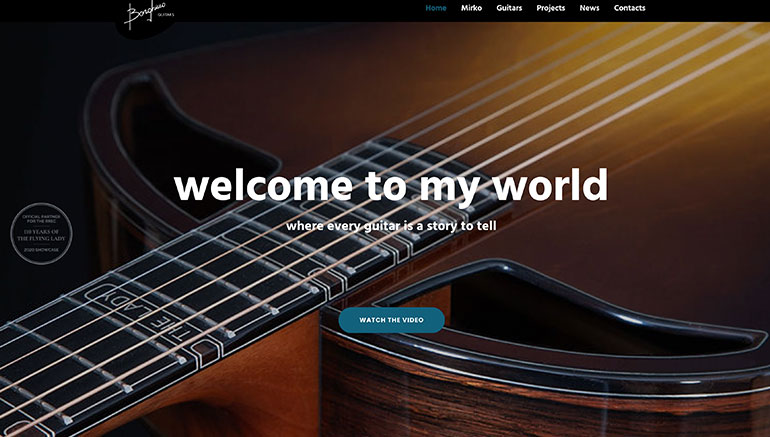Go to the Home page

click(x=436, y=8)
